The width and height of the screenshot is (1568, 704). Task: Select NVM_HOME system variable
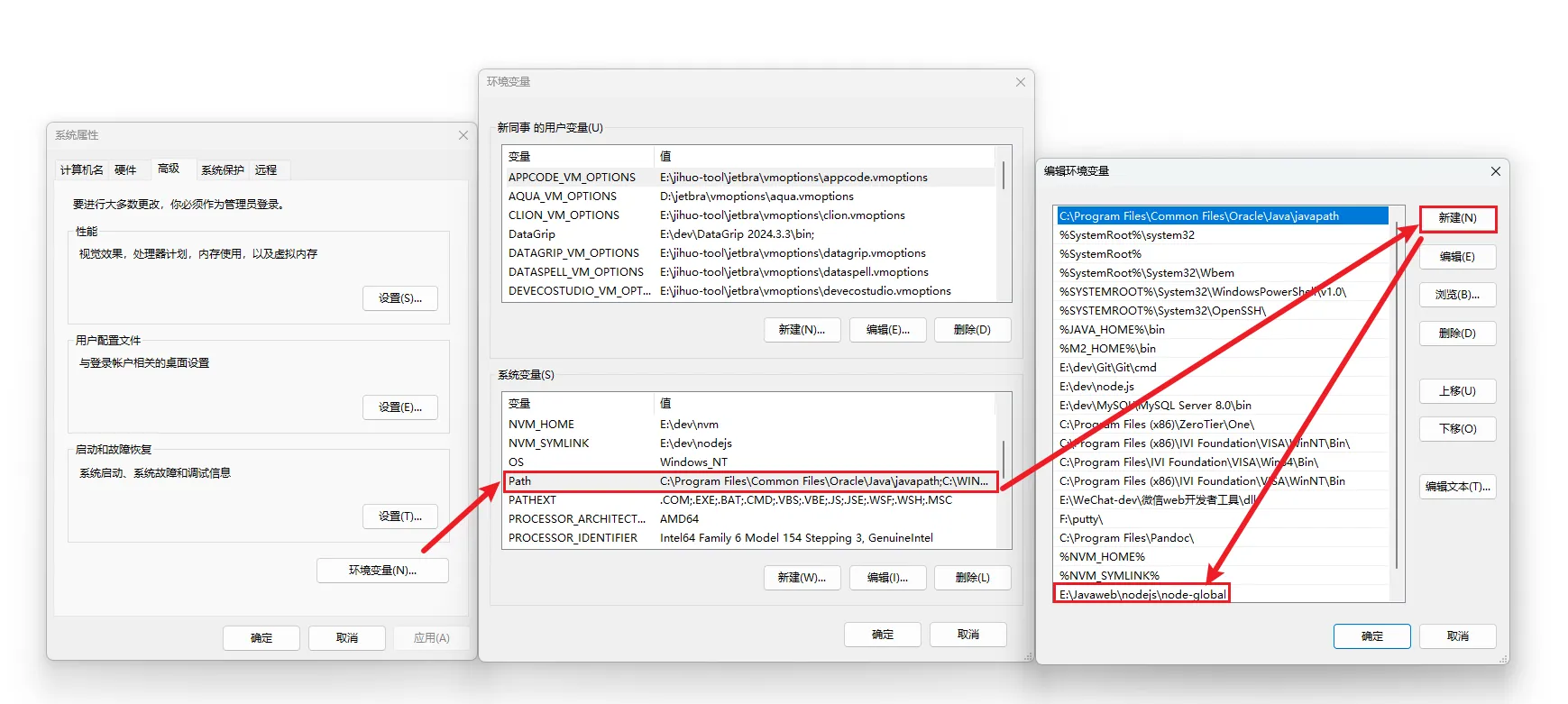pyautogui.click(x=748, y=425)
